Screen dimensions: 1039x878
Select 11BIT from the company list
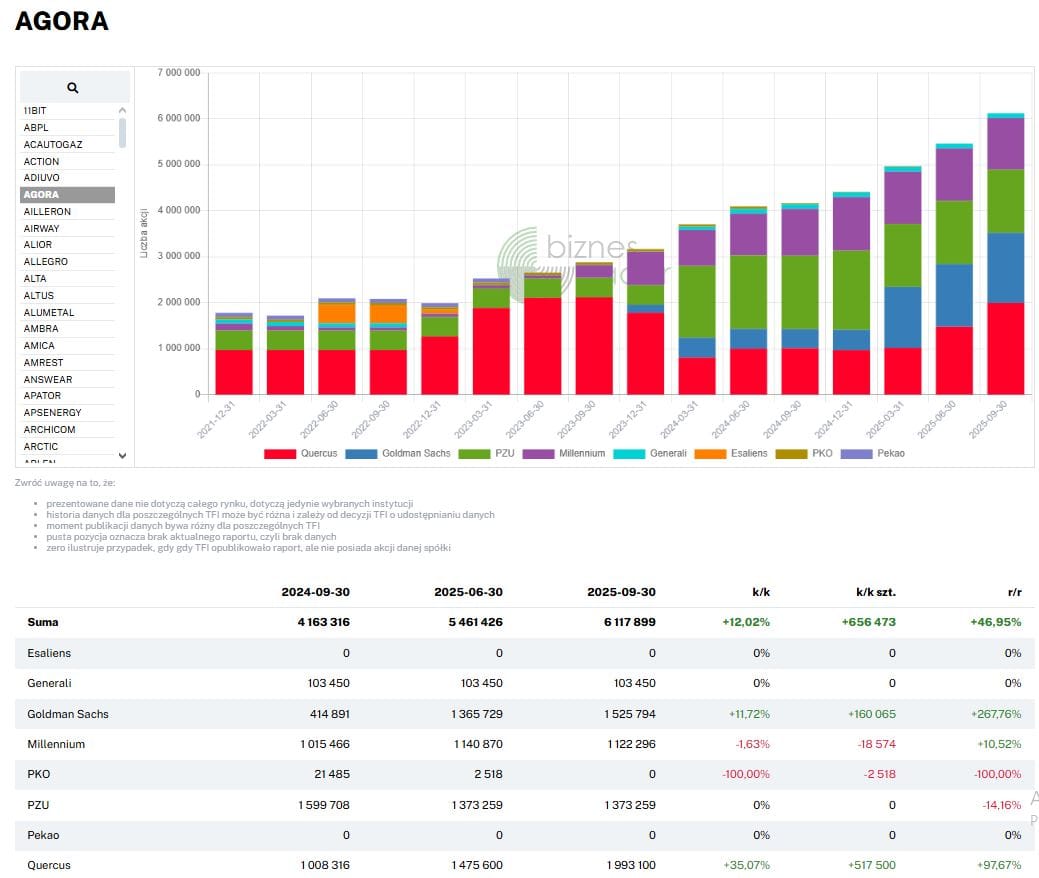[36, 111]
